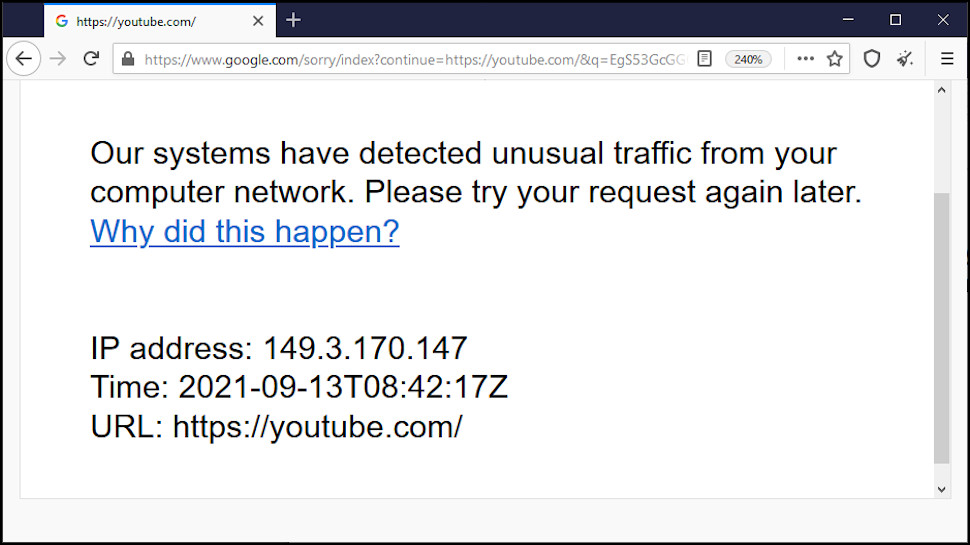Click the "Why did this happen?" link
Image resolution: width=970 pixels, height=545 pixels.
[x=245, y=232]
